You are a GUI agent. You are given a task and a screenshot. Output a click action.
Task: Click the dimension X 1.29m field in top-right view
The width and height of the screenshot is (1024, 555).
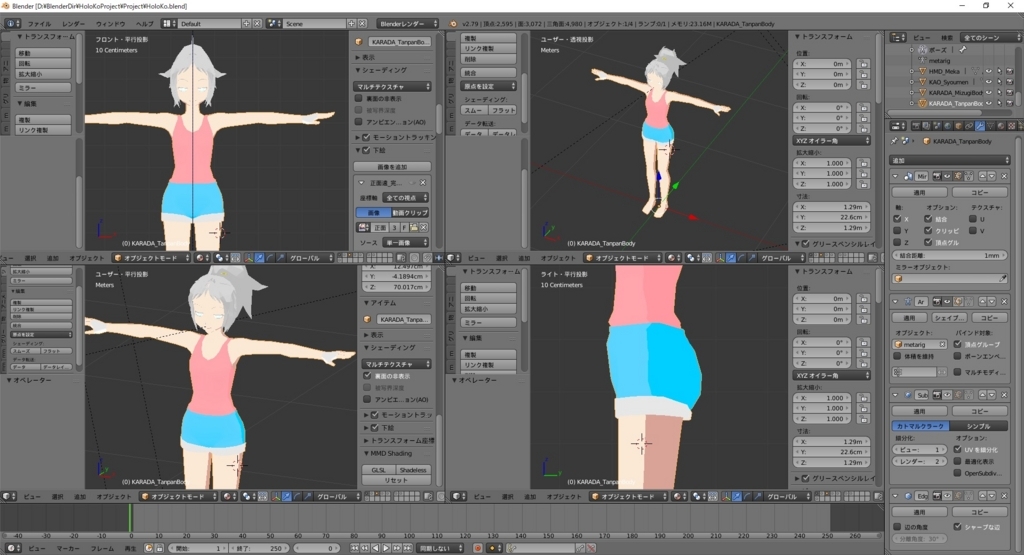[x=832, y=207]
